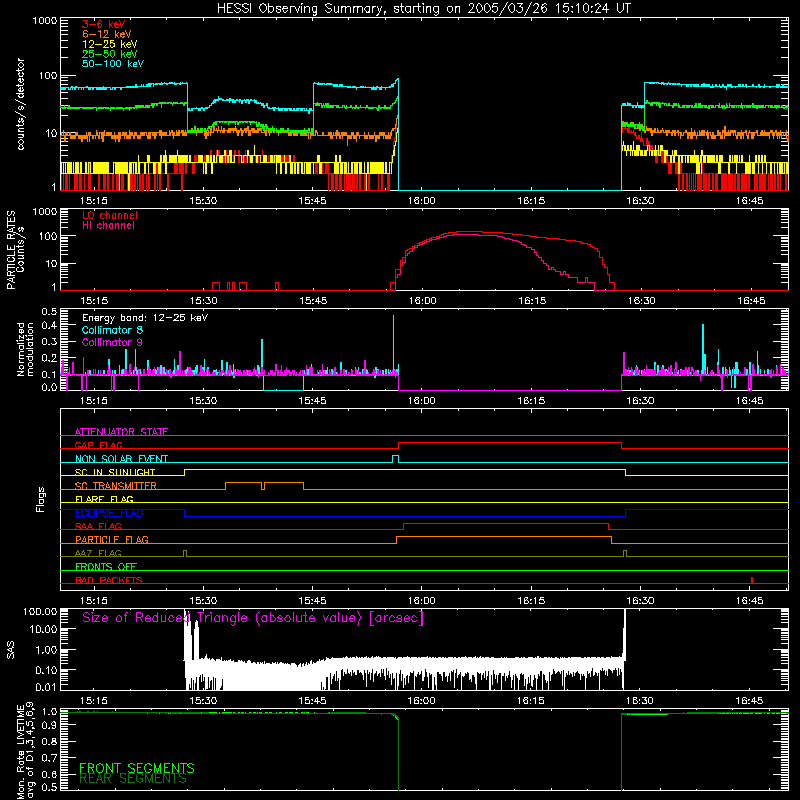Click the BAD_PACKETS flag label
Viewport: 800px width, 800px height.
pyautogui.click(x=109, y=580)
